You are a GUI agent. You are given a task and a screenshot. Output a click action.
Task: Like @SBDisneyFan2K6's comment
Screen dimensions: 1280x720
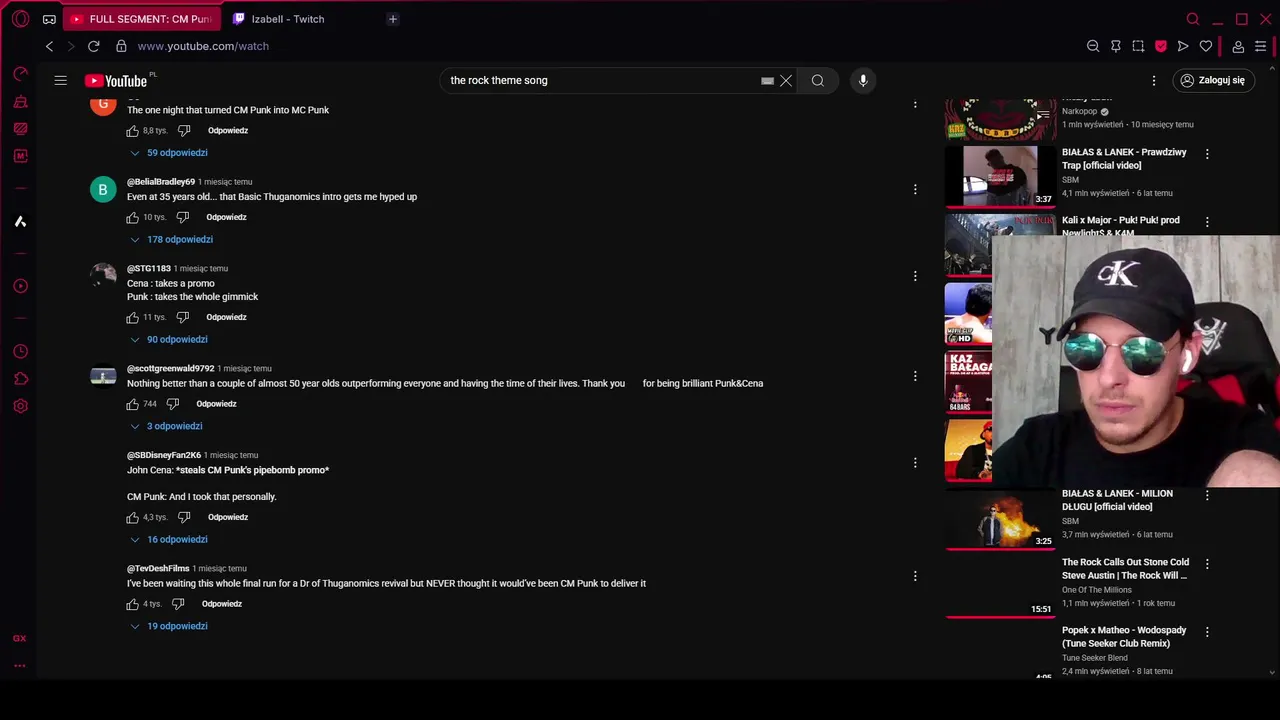(133, 517)
